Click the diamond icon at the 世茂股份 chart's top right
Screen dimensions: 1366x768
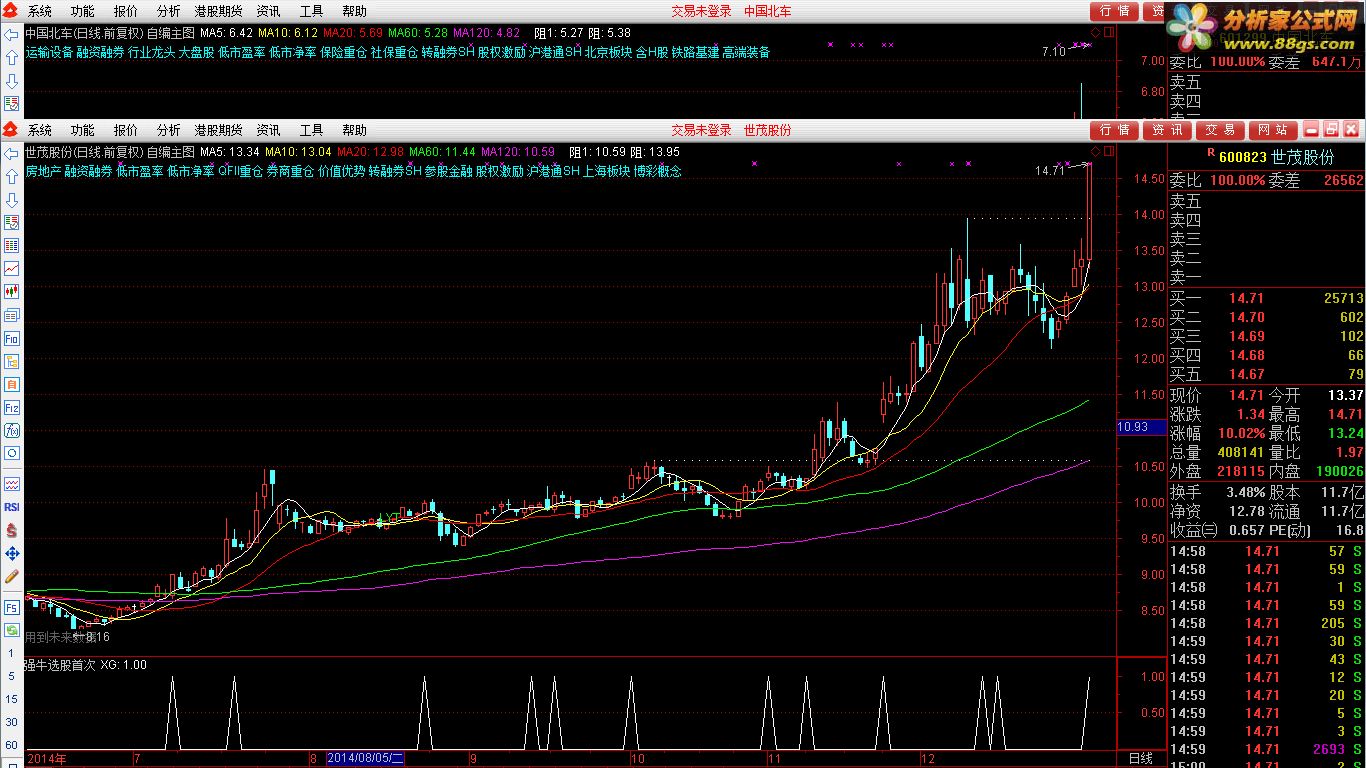coord(1095,152)
